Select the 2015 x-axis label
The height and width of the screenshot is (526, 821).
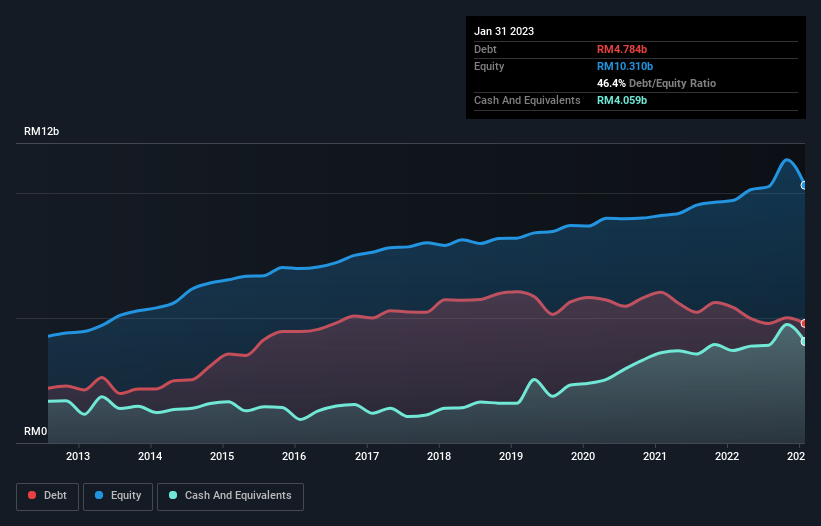pyautogui.click(x=223, y=456)
